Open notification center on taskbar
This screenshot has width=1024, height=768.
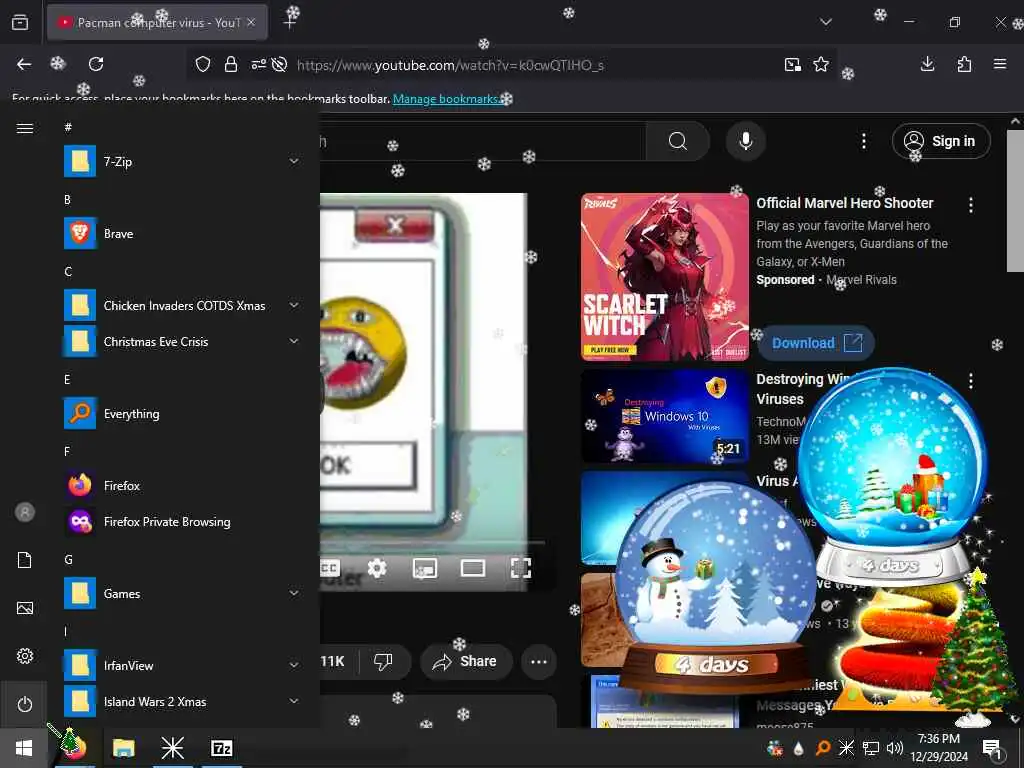(x=992, y=748)
